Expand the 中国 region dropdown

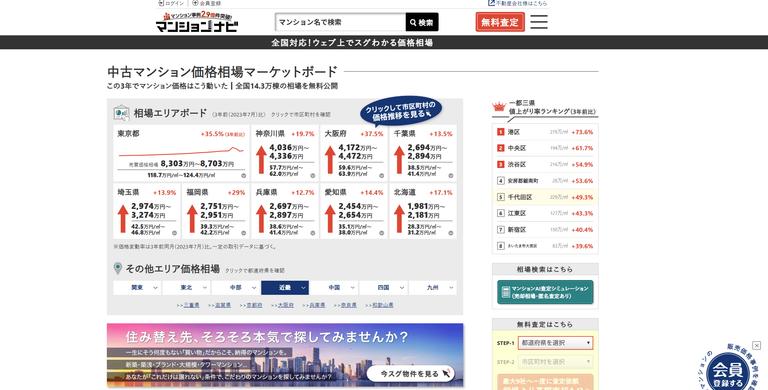tap(334, 288)
